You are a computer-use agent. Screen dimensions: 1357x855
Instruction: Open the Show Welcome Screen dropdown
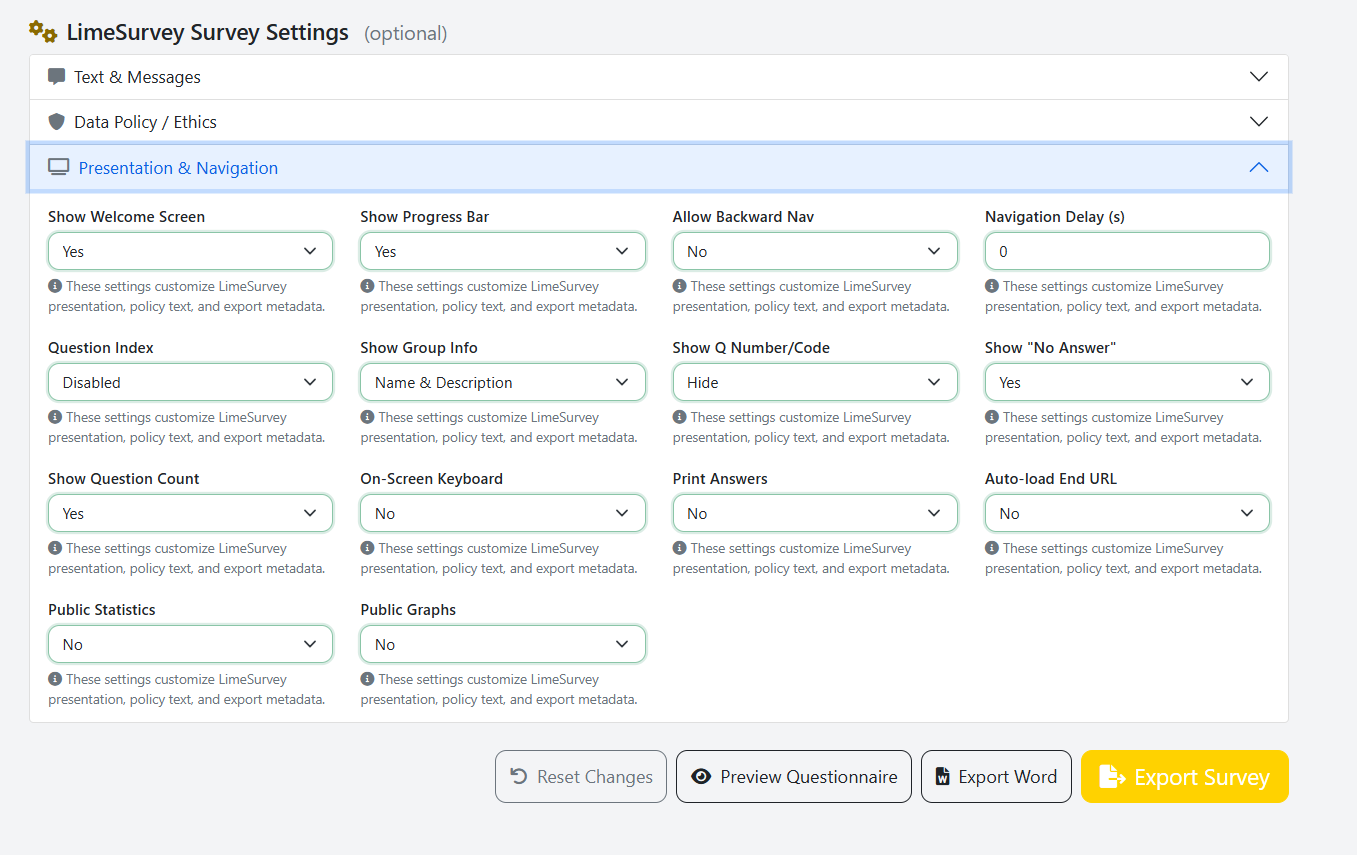(190, 251)
